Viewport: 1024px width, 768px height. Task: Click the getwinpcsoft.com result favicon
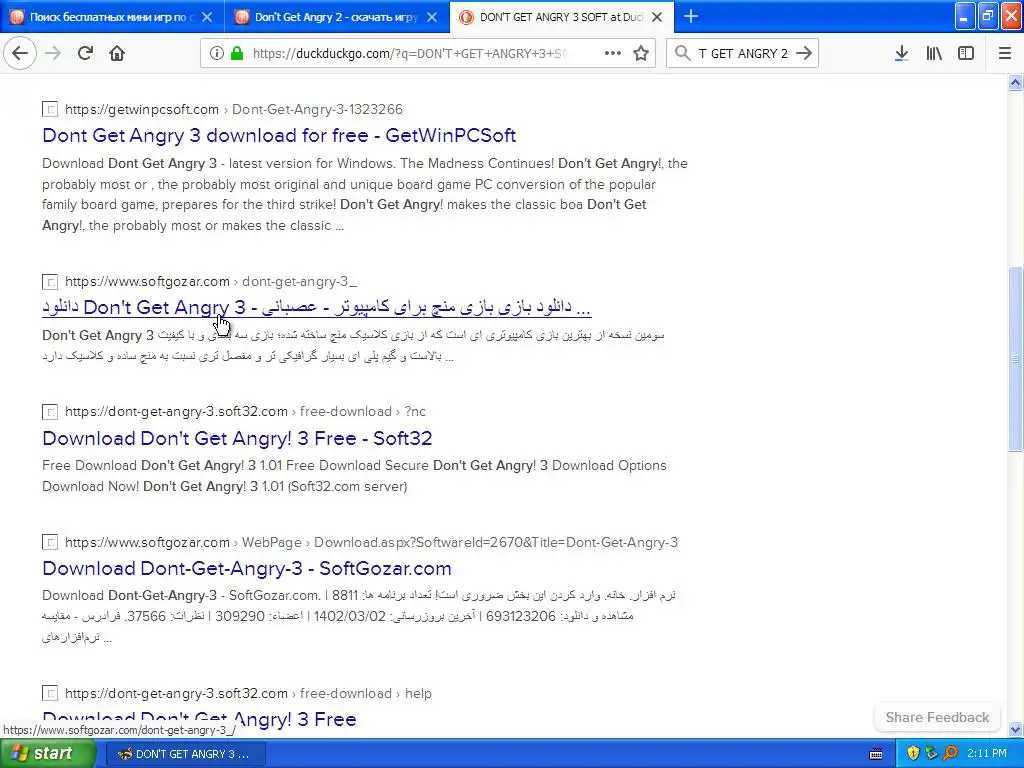50,109
